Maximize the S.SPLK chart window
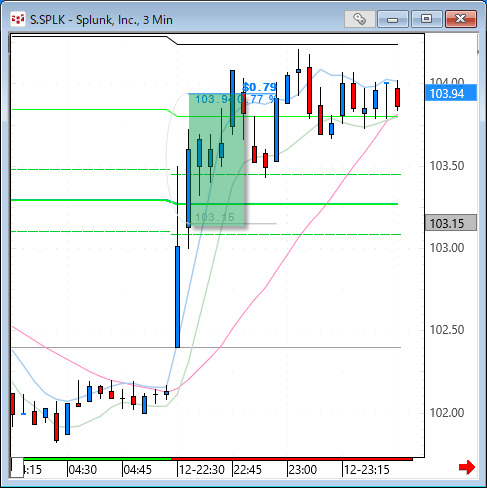The image size is (487, 488). pos(426,19)
